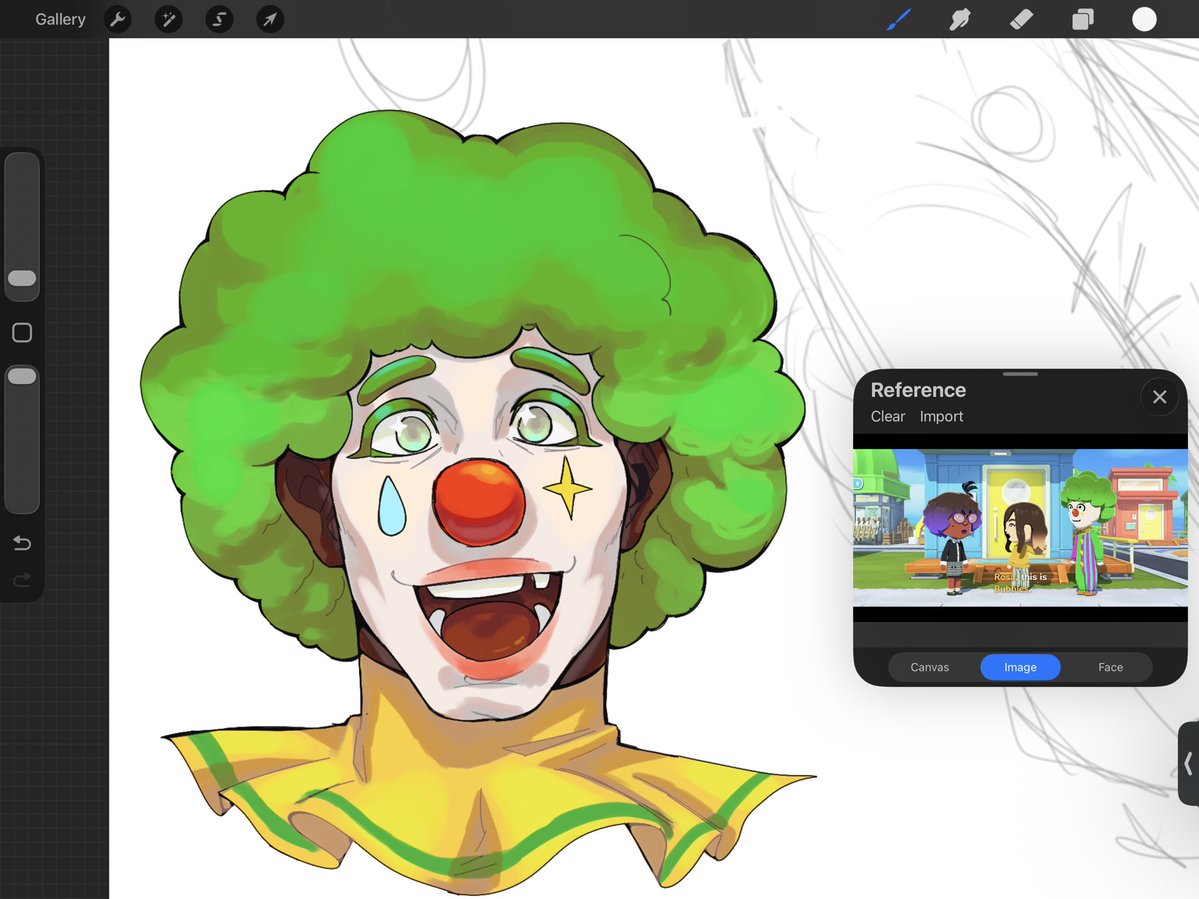Viewport: 1199px width, 899px height.
Task: Expand the collapsed side panel chevron
Action: 1188,763
